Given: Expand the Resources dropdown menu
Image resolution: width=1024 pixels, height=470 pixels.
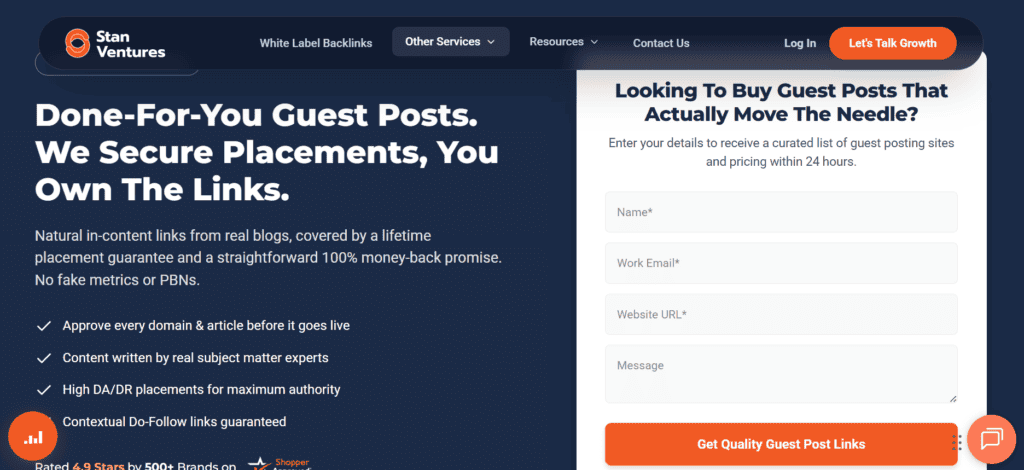Looking at the screenshot, I should click(x=564, y=42).
